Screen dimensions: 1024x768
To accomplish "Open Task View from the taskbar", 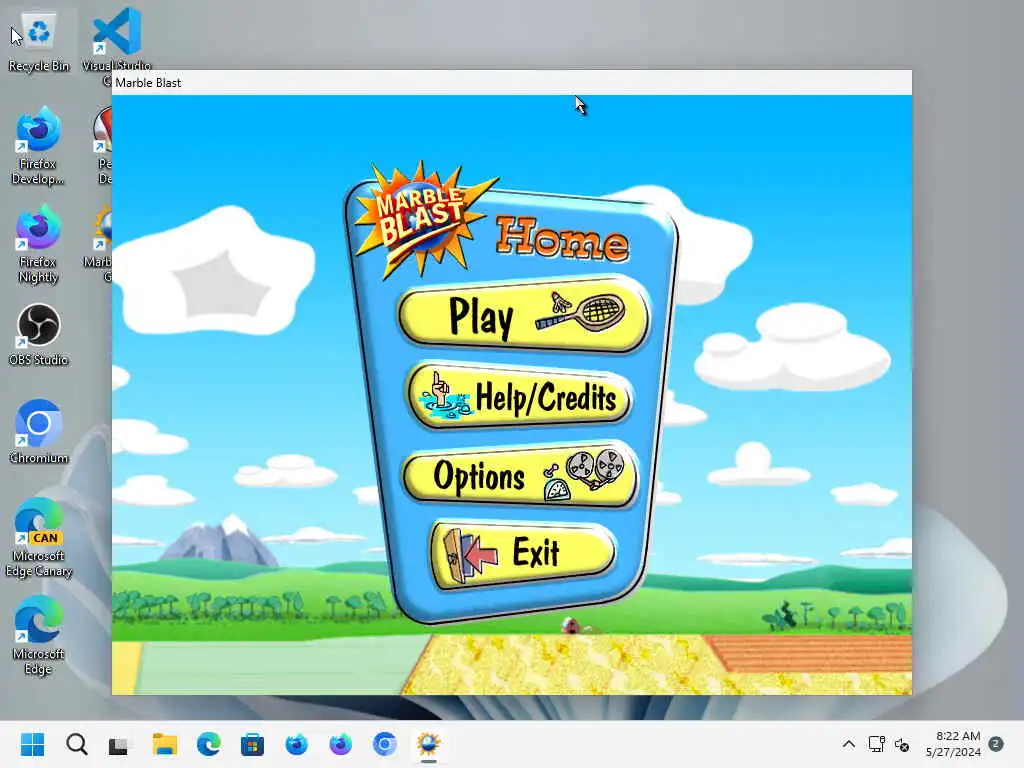I will (119, 744).
